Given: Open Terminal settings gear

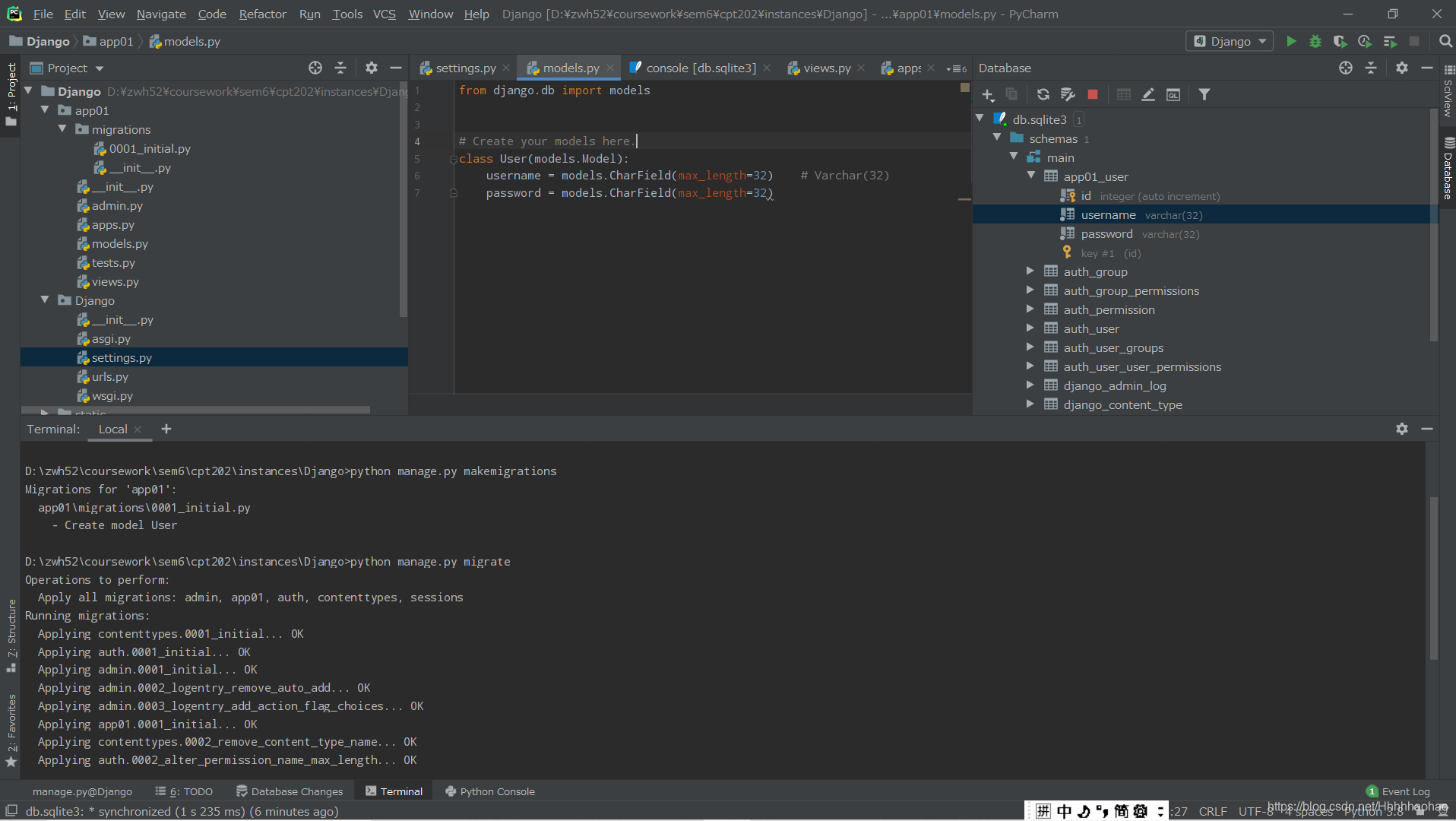Looking at the screenshot, I should pos(1402,430).
